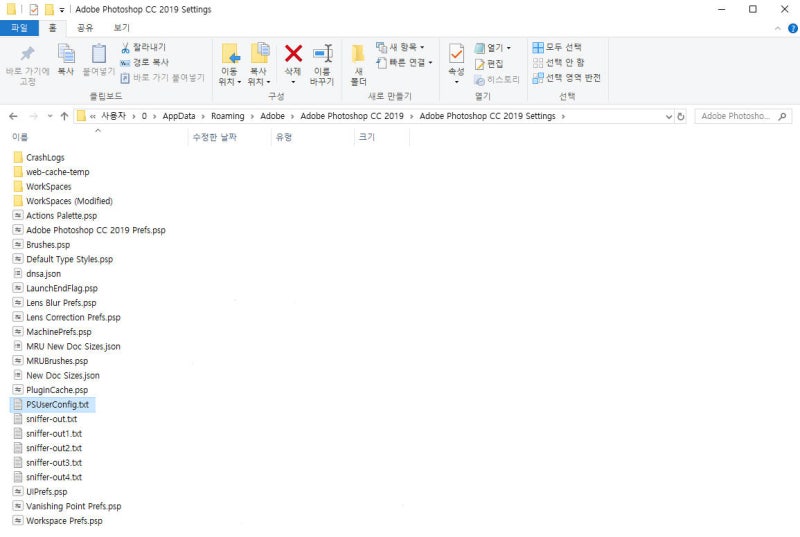Screen dimensions: 800x537
Task: Click Rename (이름 바꾸기) icon
Action: tap(322, 54)
